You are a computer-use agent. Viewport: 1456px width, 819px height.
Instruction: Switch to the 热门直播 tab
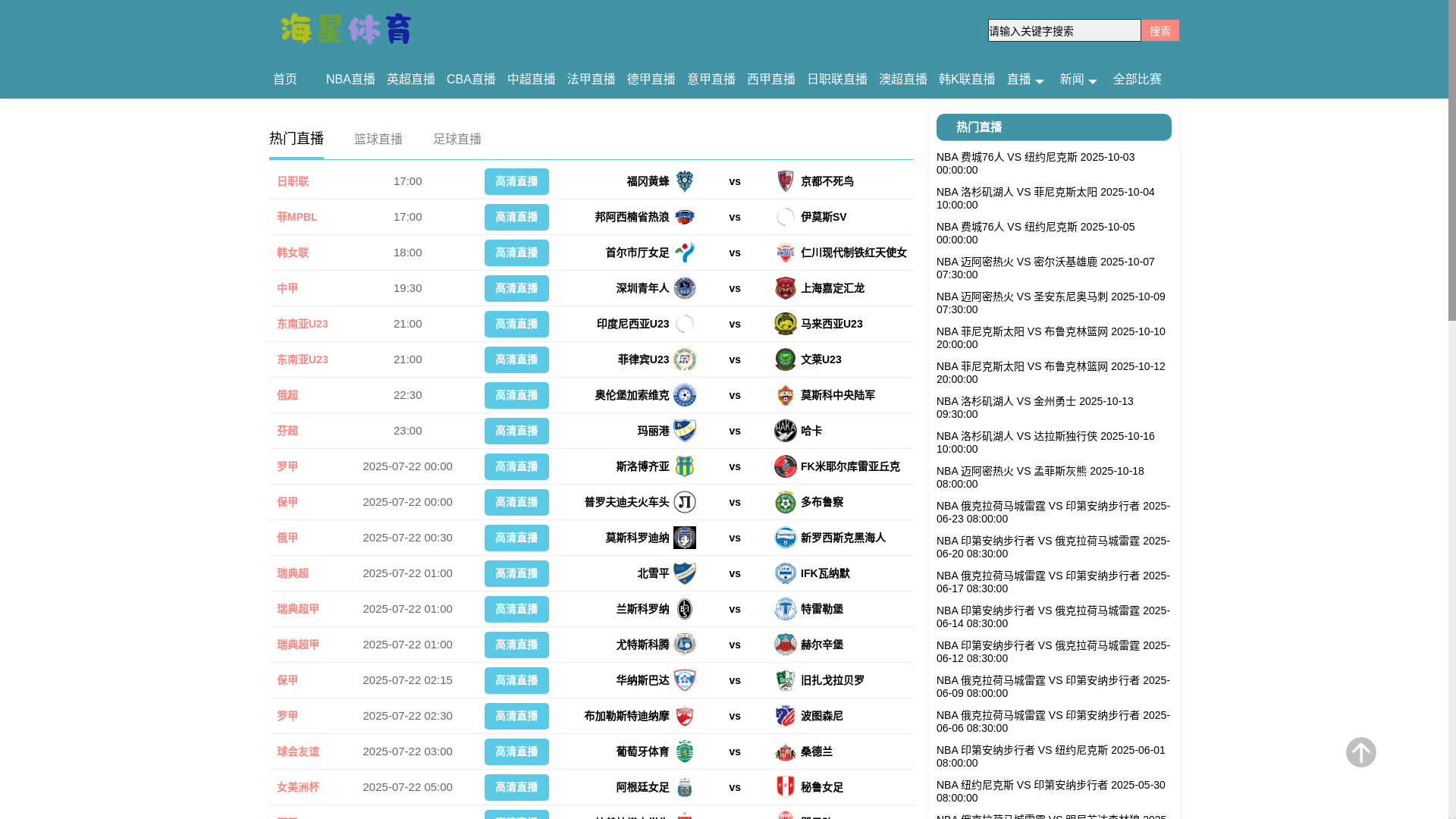click(297, 139)
